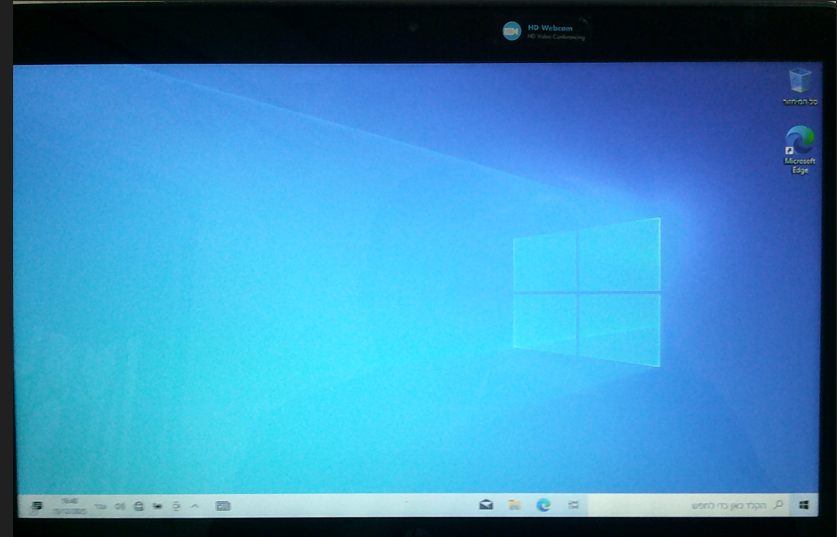This screenshot has height=537, width=837.
Task: Click the taskbar clock and date
Action: 69,505
